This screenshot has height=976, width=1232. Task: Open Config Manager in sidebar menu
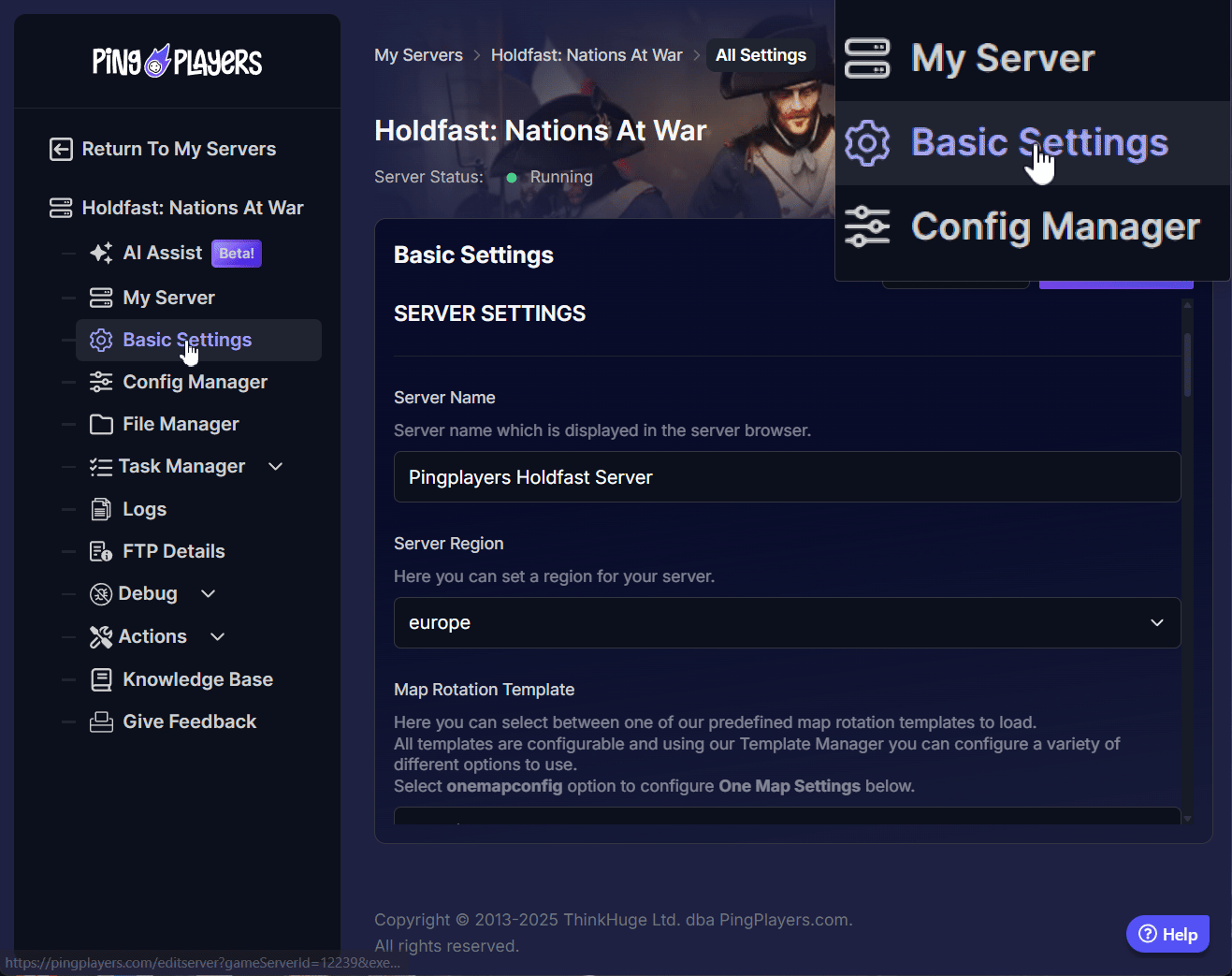tap(196, 382)
